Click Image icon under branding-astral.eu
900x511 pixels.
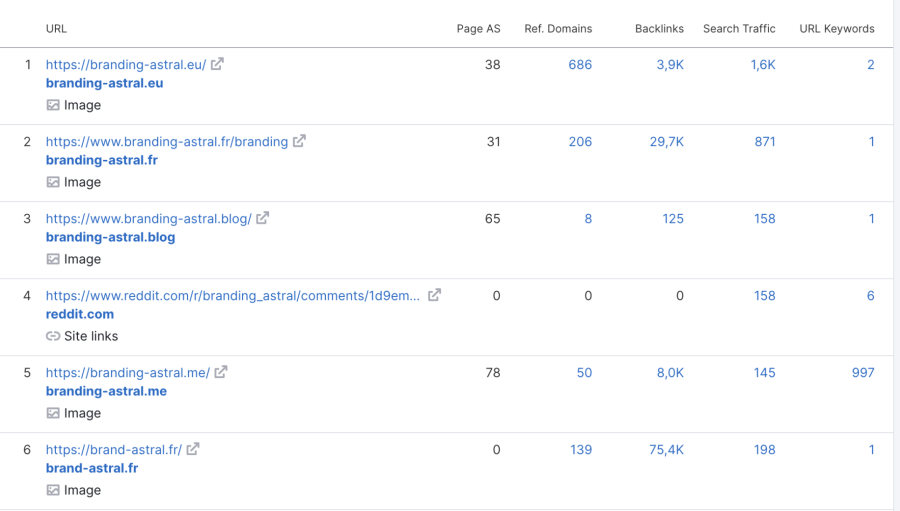click(53, 105)
